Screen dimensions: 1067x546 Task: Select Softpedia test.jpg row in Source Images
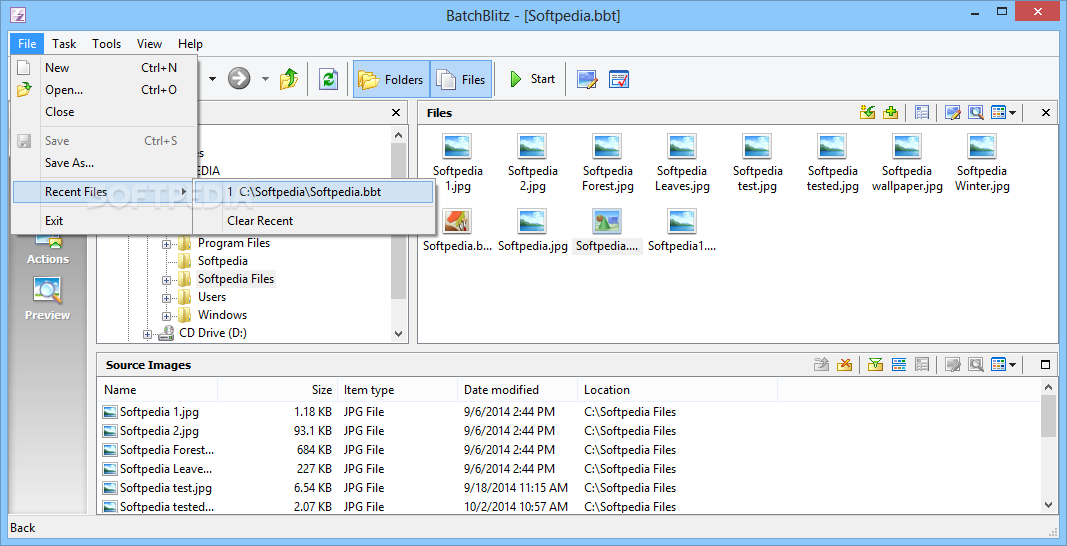tap(568, 488)
